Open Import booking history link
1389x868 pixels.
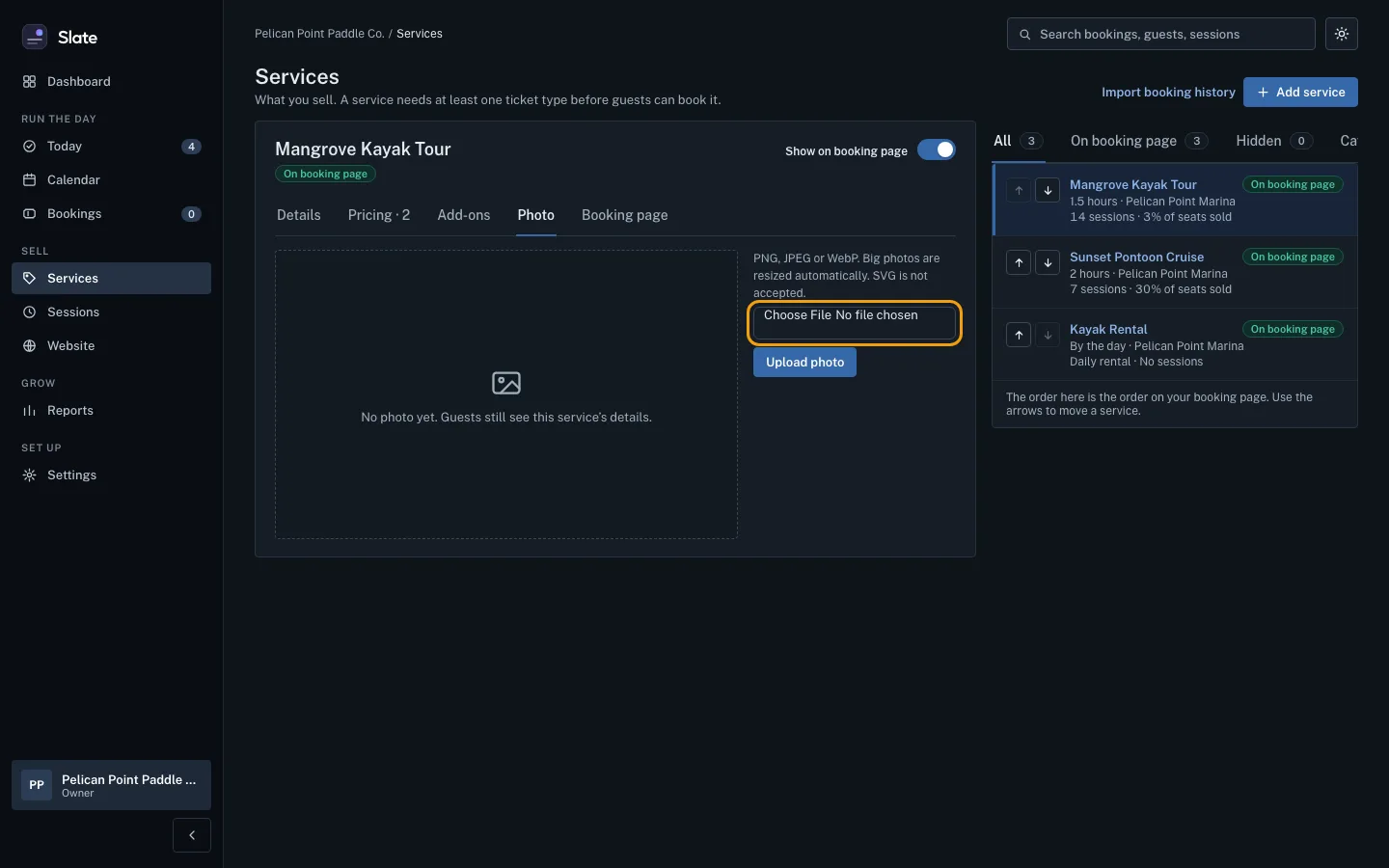(x=1168, y=93)
